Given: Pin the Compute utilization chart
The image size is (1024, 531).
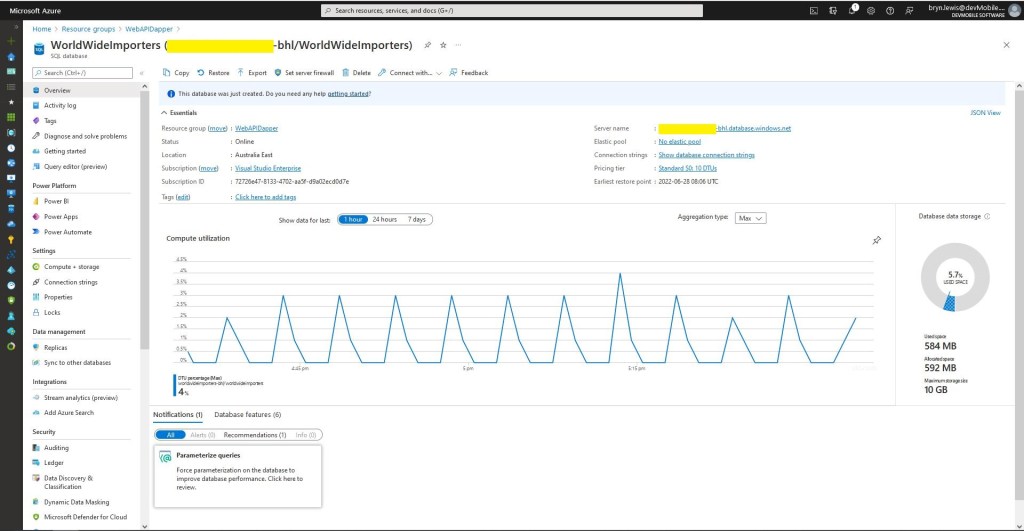Looking at the screenshot, I should pyautogui.click(x=876, y=240).
